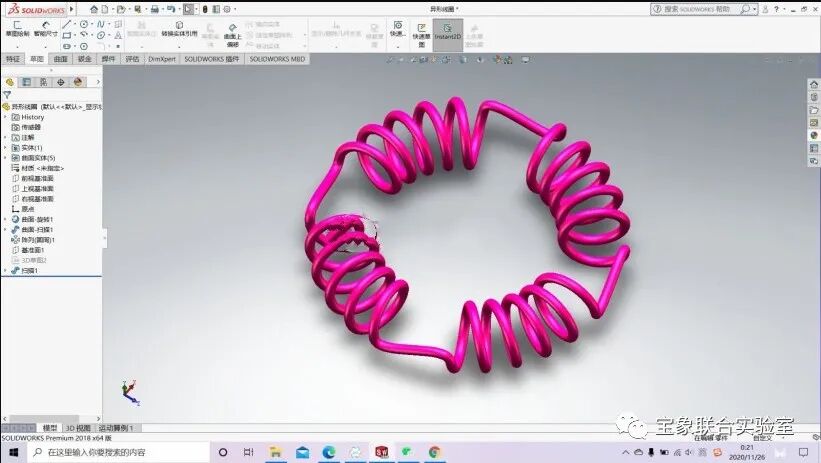Click the Home icon in the top toolbar
Image resolution: width=821 pixels, height=463 pixels.
pos(94,9)
